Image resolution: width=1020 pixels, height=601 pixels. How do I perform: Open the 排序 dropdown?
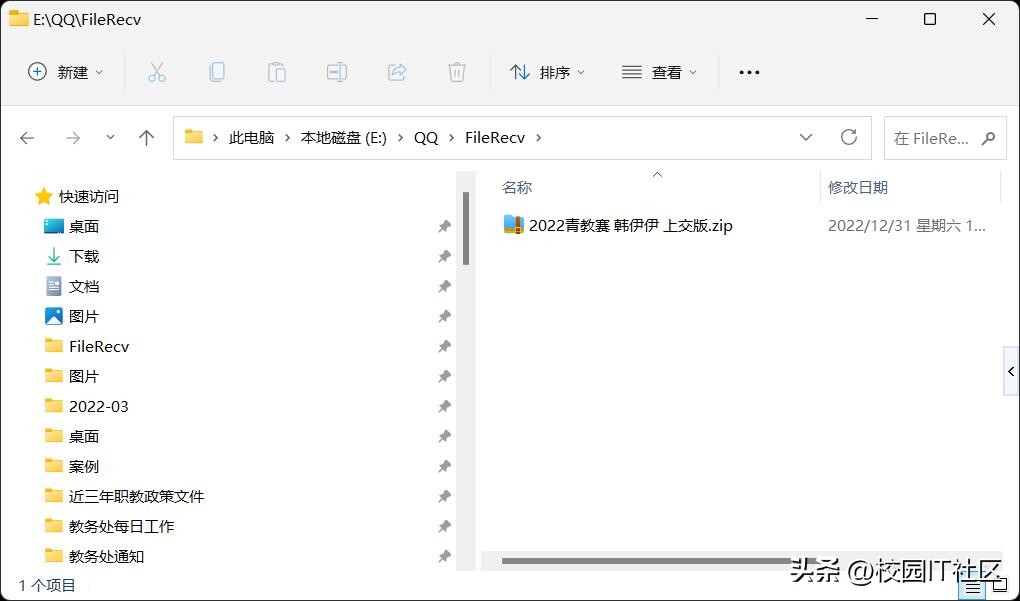tap(548, 71)
